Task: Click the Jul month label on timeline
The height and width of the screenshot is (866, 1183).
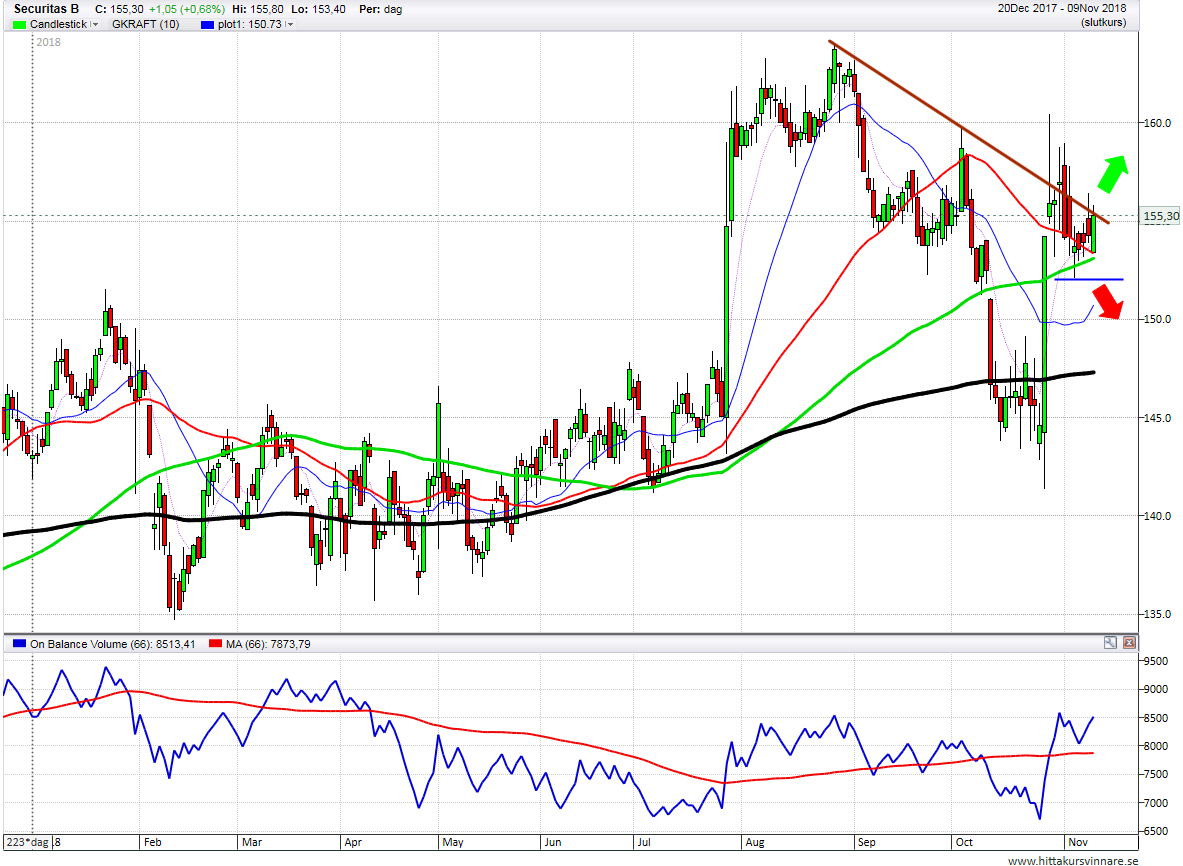Action: tap(644, 842)
